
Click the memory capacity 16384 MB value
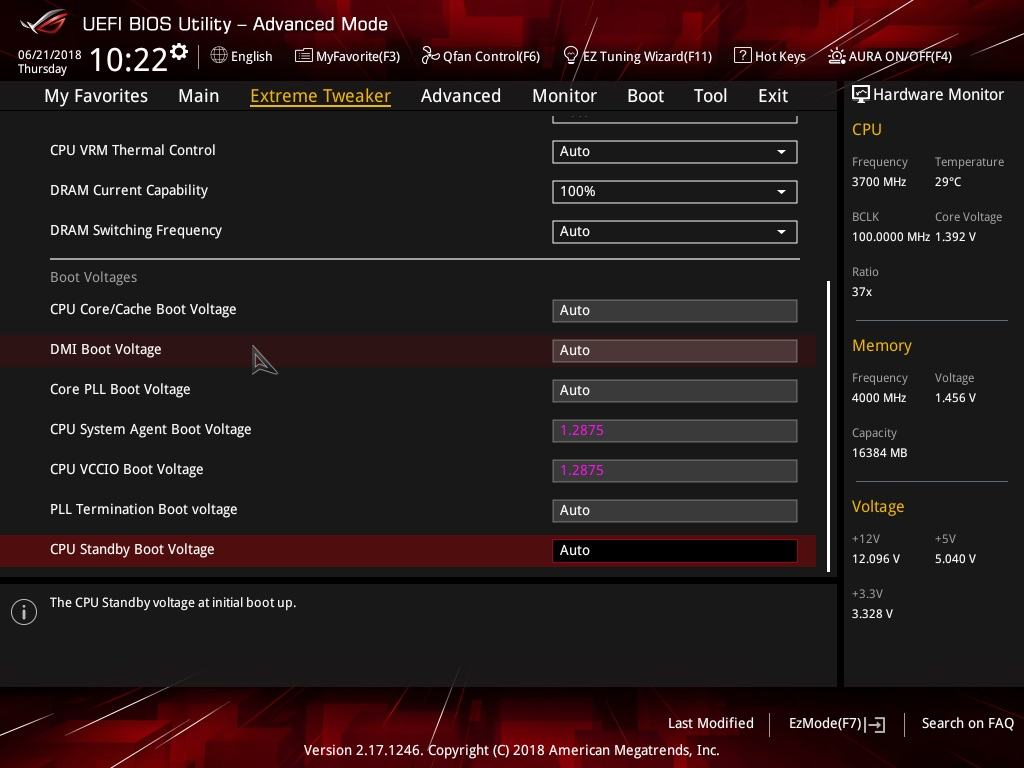click(880, 453)
